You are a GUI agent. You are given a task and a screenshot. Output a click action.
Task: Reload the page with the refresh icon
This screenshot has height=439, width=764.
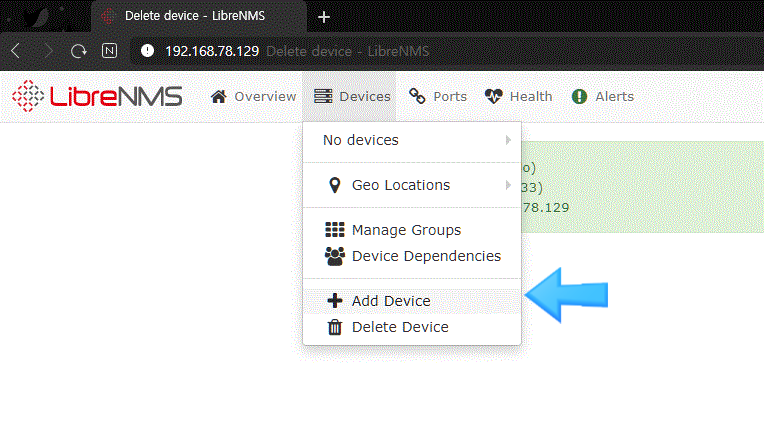[x=78, y=51]
